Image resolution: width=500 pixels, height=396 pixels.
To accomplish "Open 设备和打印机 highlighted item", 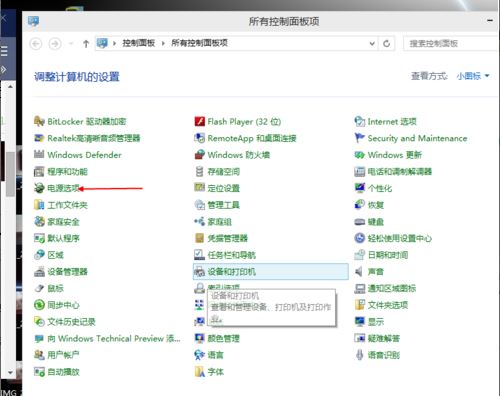I will 271,272.
